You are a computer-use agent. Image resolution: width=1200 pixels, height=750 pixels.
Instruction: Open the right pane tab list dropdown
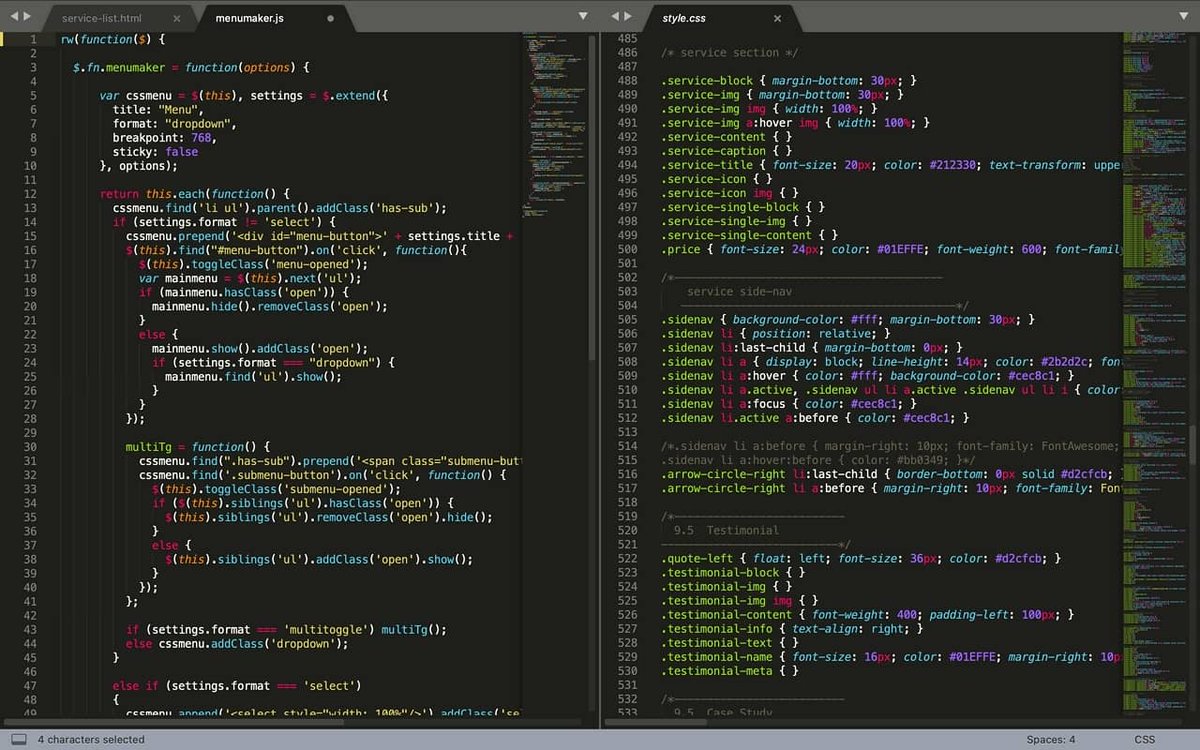1184,16
